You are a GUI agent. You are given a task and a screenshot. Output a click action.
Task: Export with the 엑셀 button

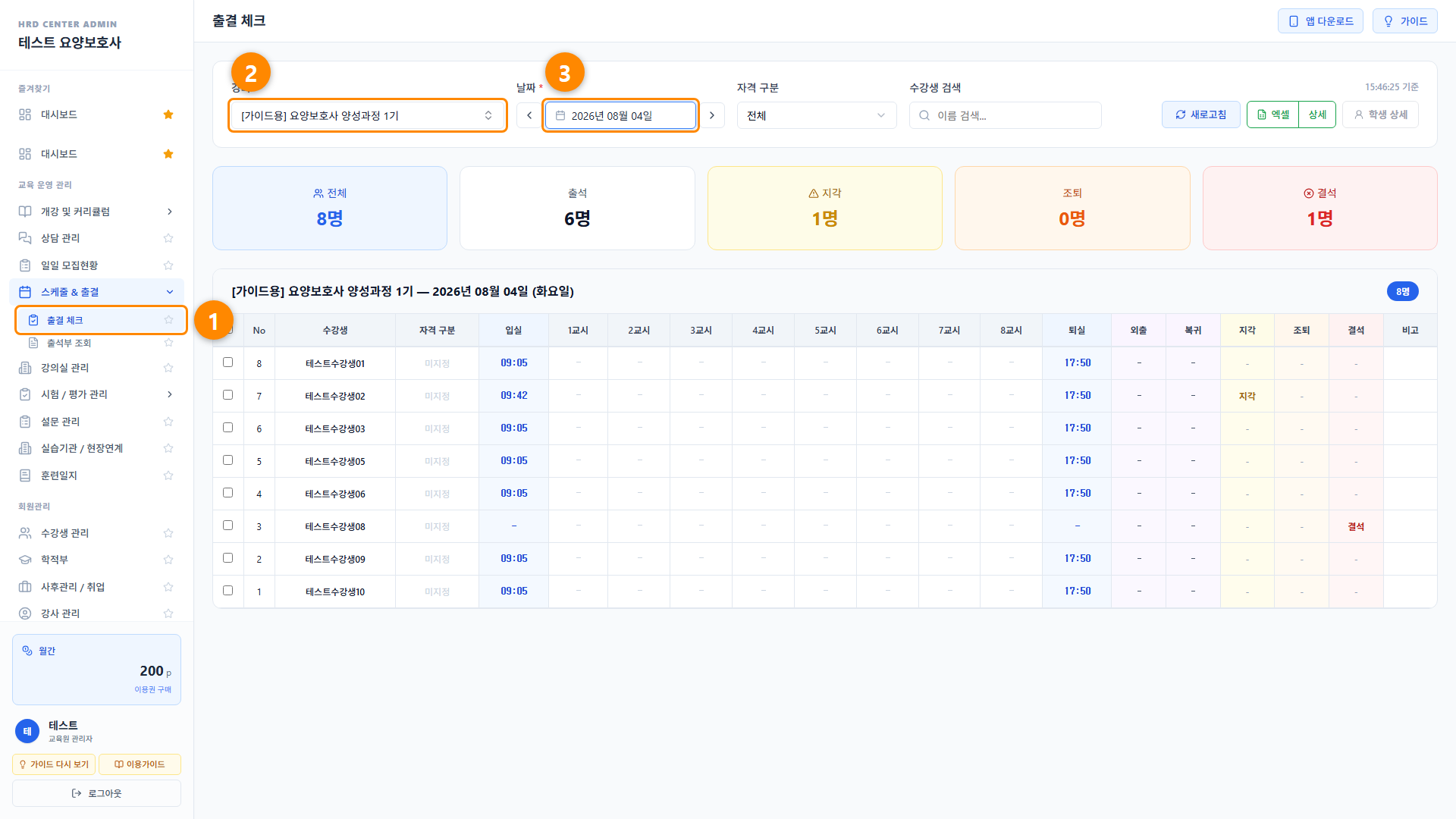tap(1273, 115)
